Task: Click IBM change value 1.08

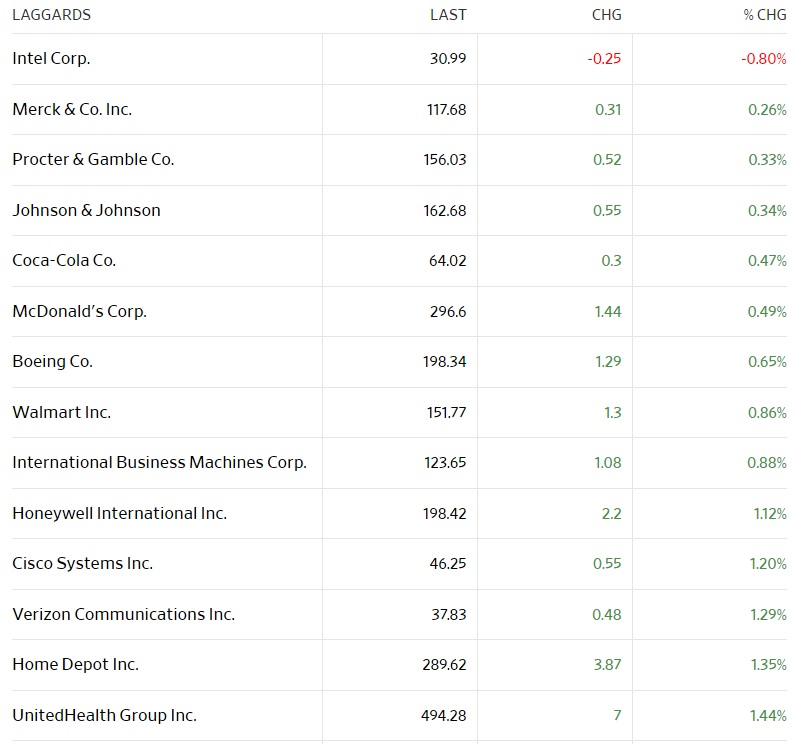Action: click(x=608, y=463)
